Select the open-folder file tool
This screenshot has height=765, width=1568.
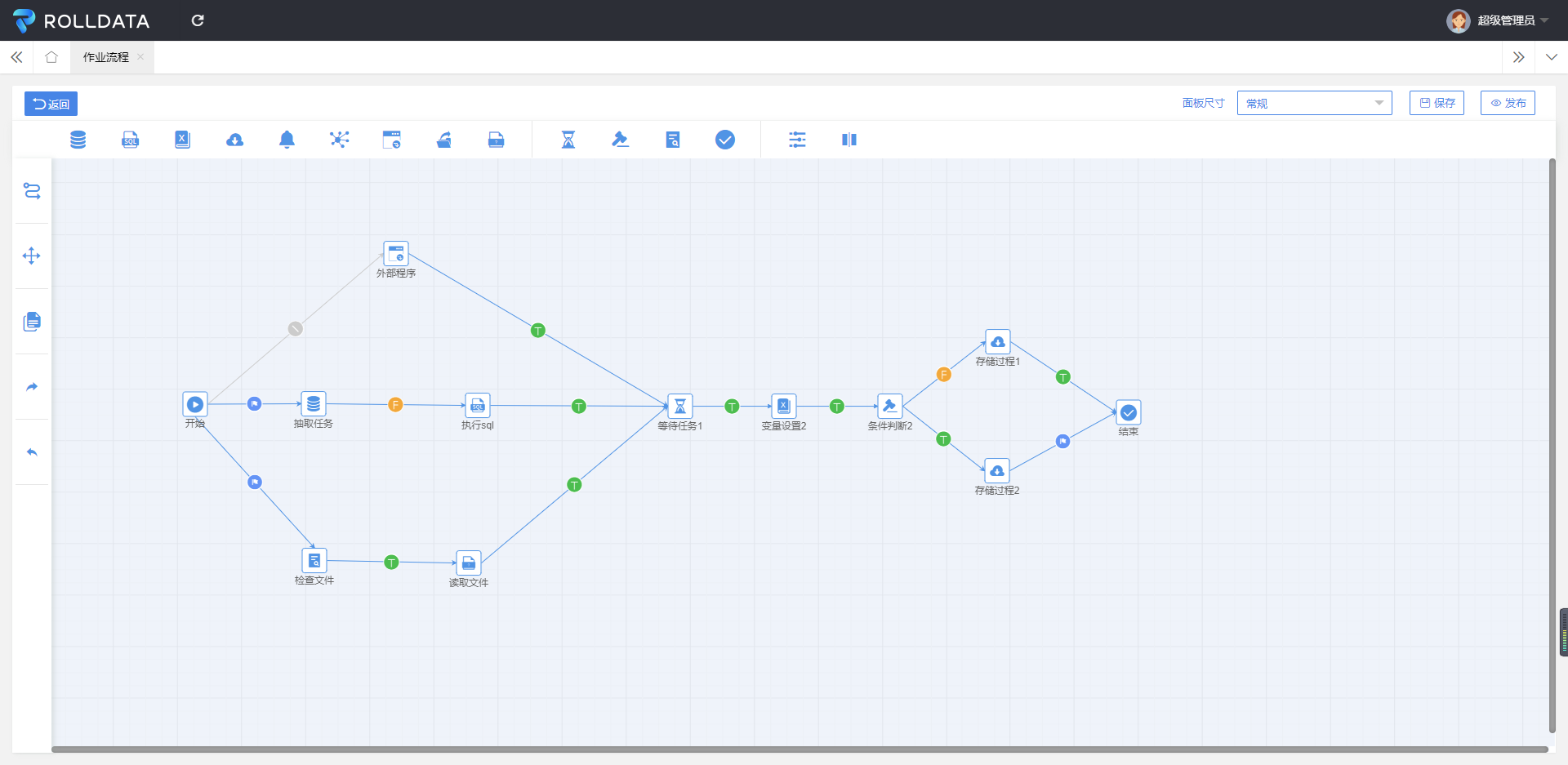(x=443, y=140)
